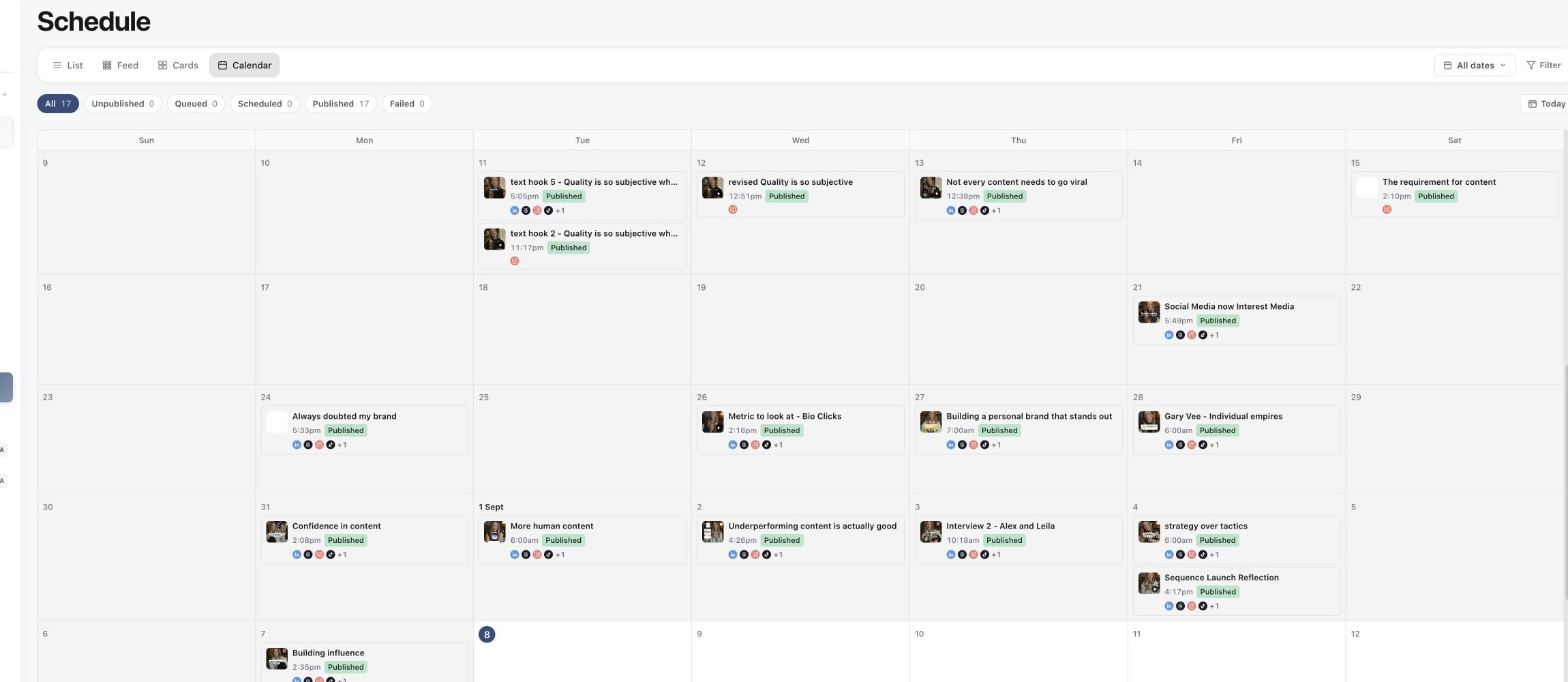1568x682 pixels.
Task: Click TikTok icon on More human content
Action: click(548, 554)
